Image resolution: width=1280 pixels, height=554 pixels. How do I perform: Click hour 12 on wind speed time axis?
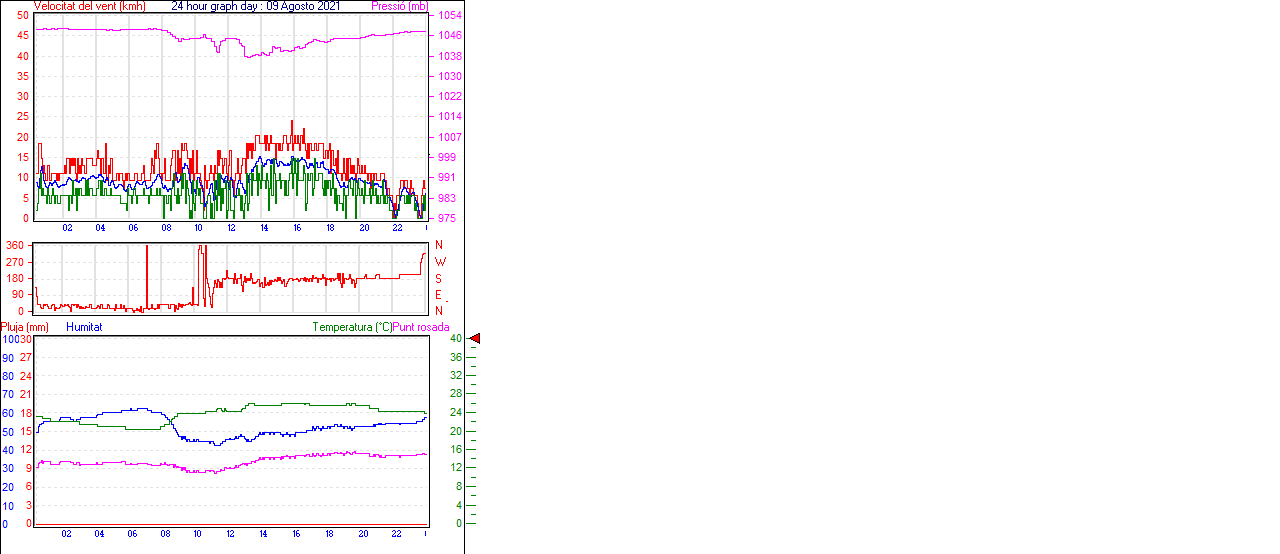pyautogui.click(x=231, y=228)
